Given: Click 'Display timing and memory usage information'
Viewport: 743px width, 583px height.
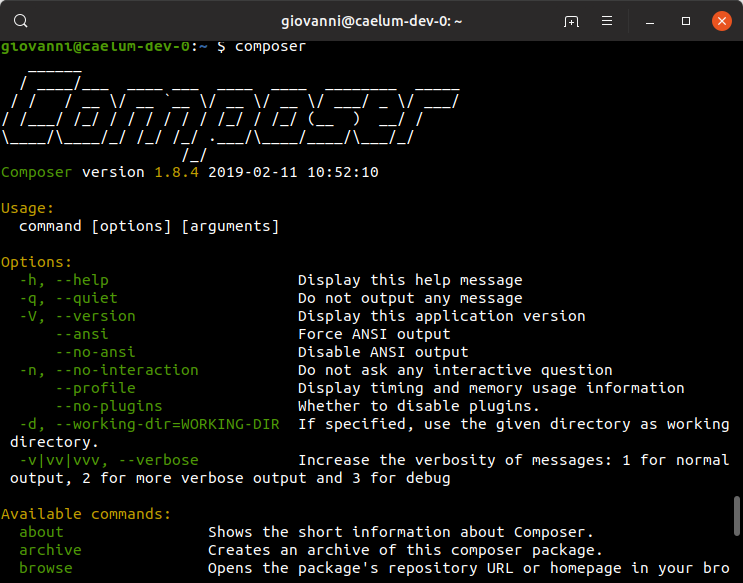Looking at the screenshot, I should click(x=491, y=388).
